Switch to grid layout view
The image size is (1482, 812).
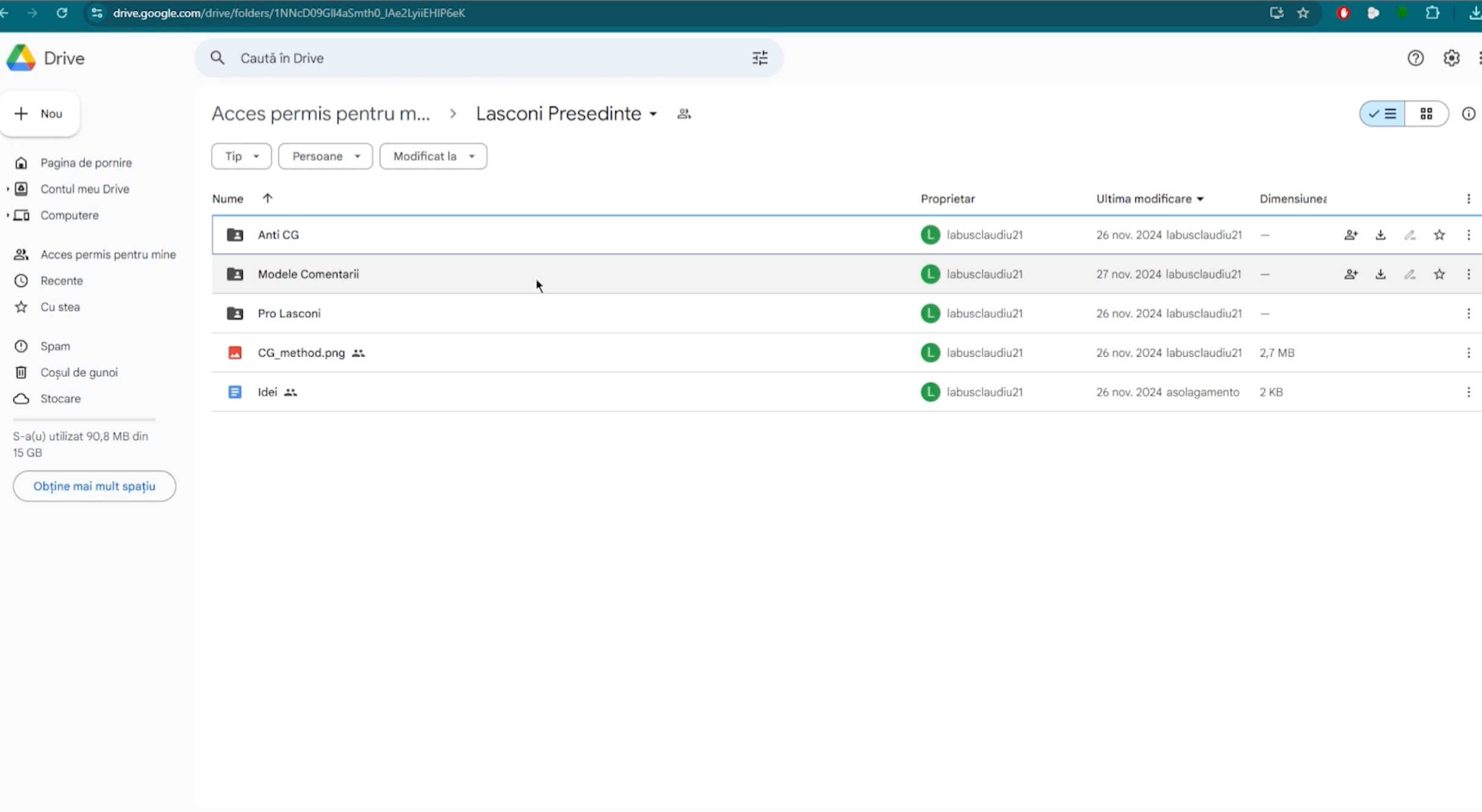[1426, 114]
